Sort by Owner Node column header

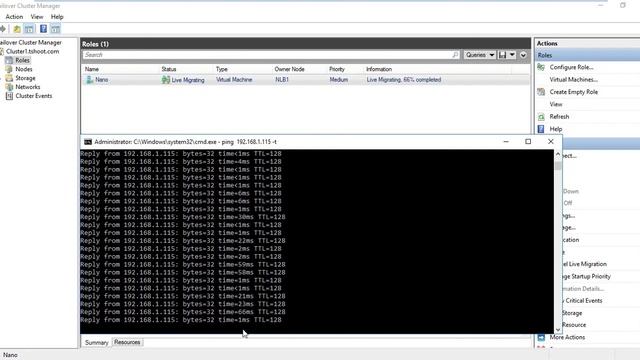tap(289, 69)
